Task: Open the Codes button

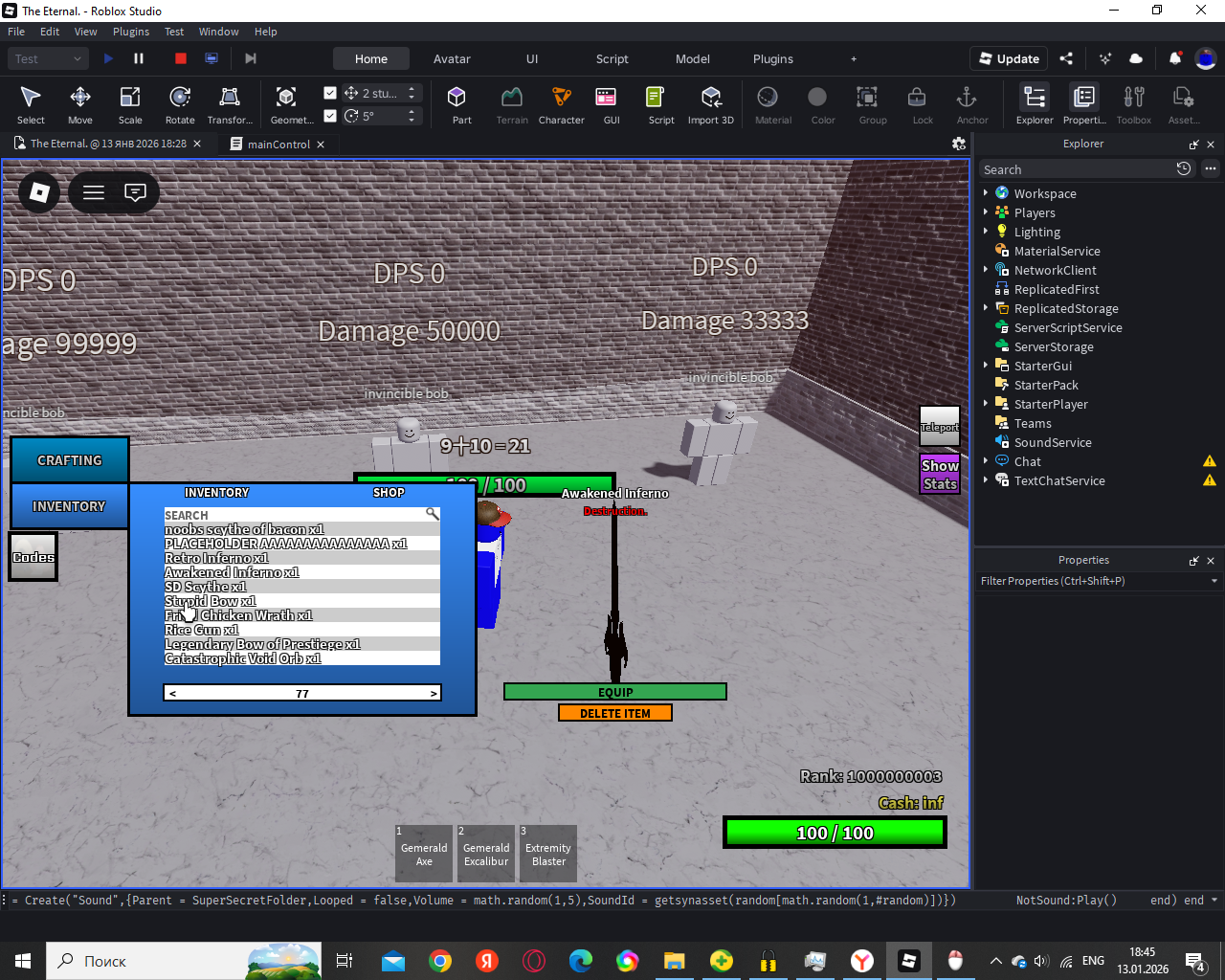Action: (x=33, y=557)
